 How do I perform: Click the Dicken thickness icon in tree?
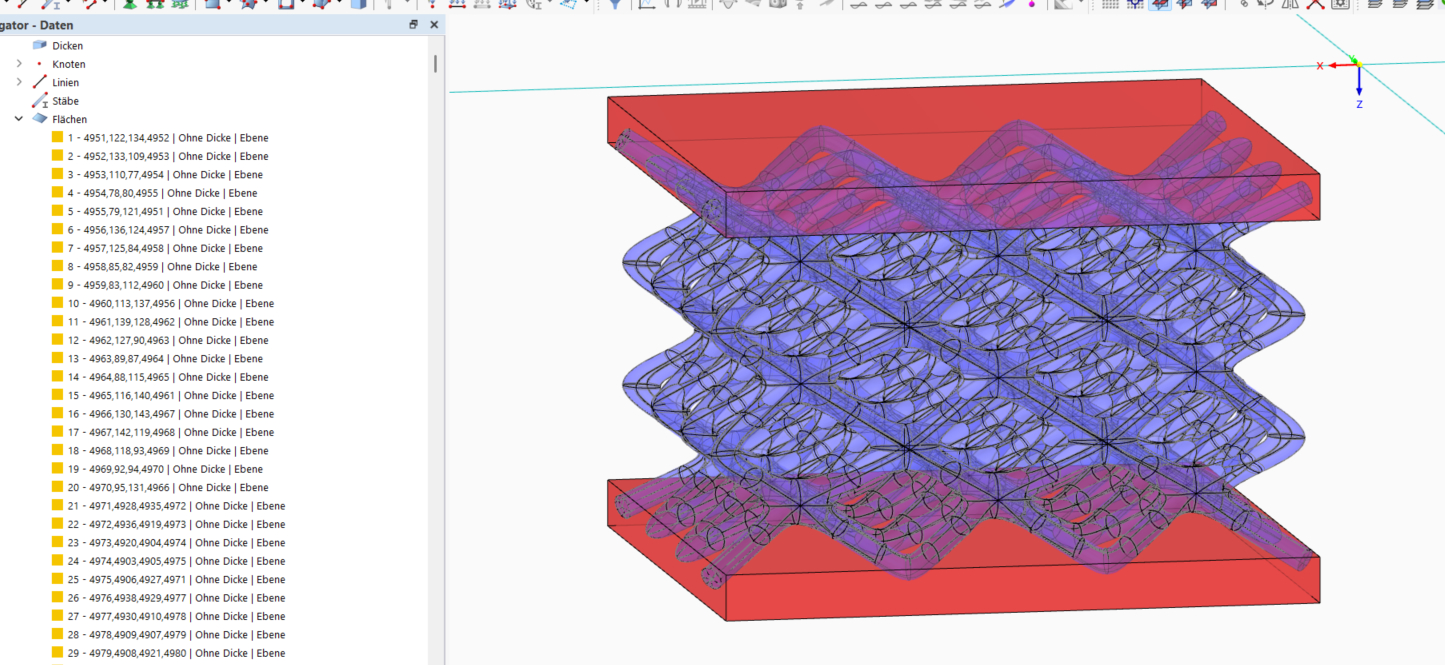[40, 45]
